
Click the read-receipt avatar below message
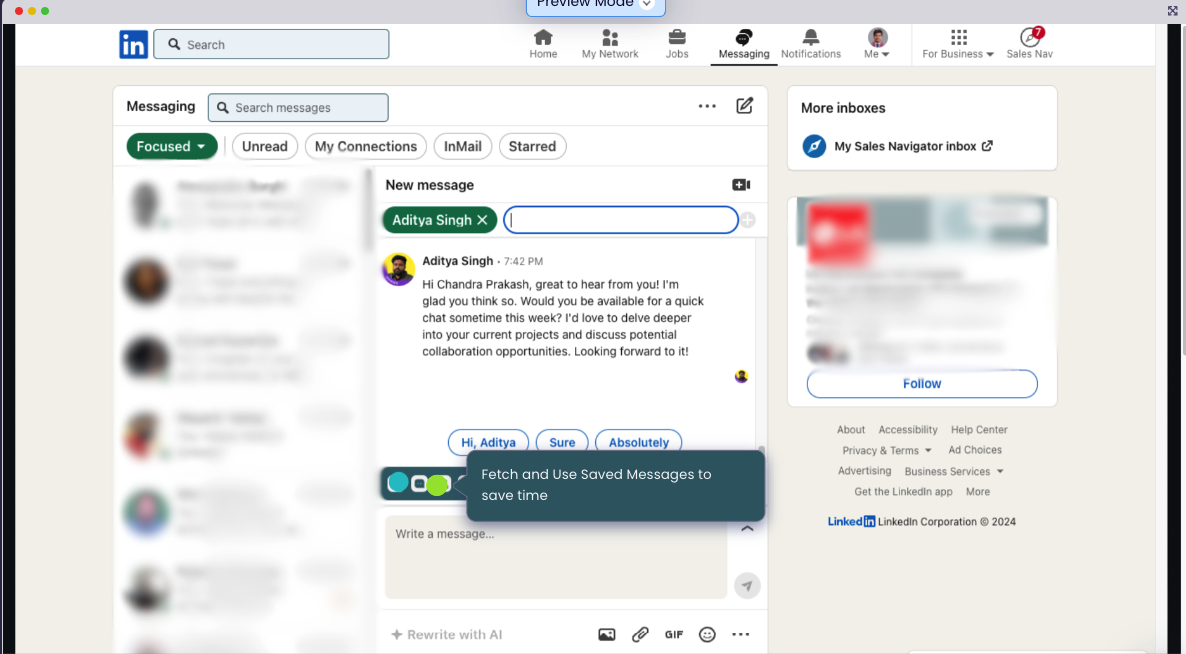[741, 377]
